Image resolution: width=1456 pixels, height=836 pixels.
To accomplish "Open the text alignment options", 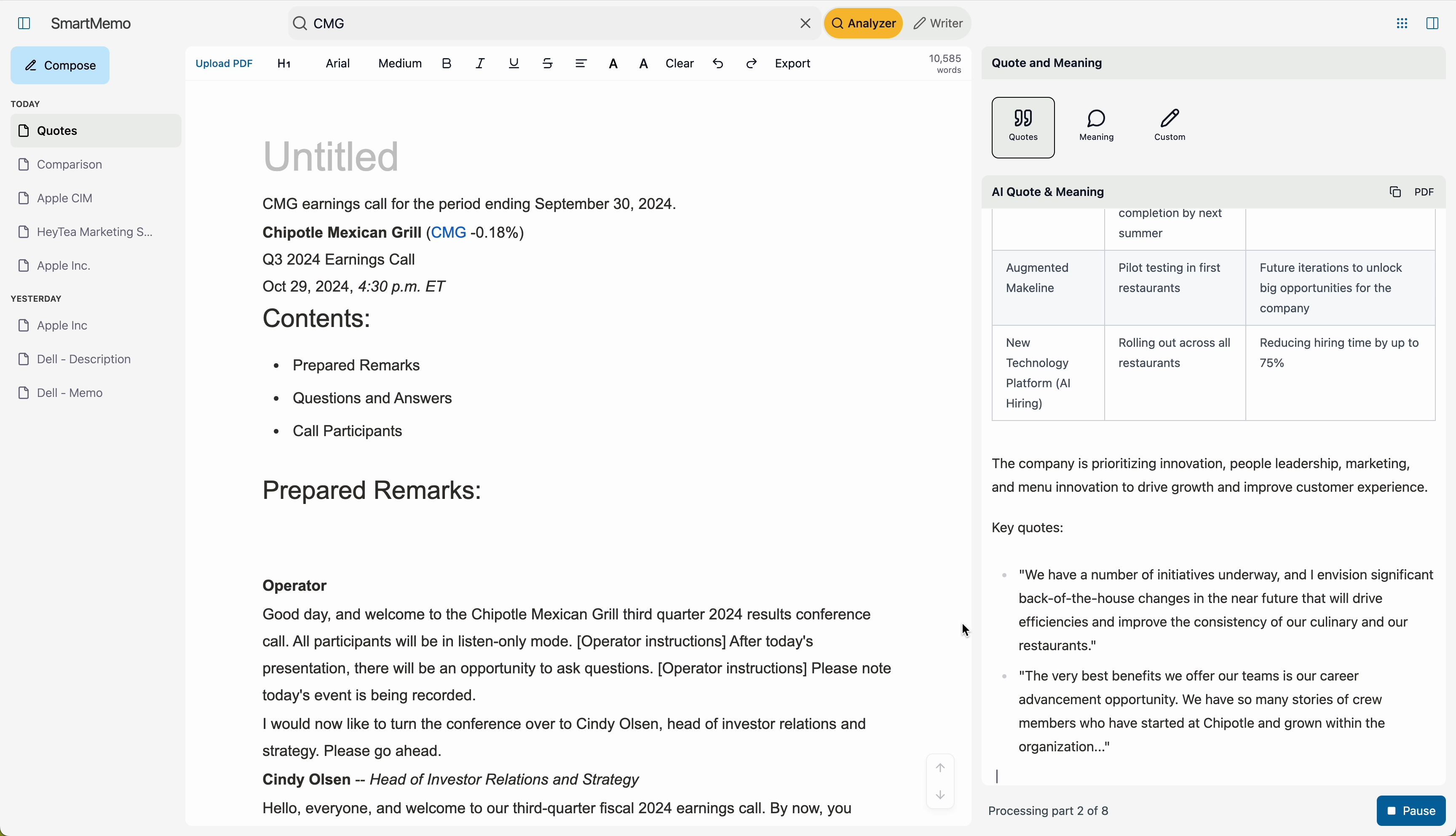I will [581, 64].
